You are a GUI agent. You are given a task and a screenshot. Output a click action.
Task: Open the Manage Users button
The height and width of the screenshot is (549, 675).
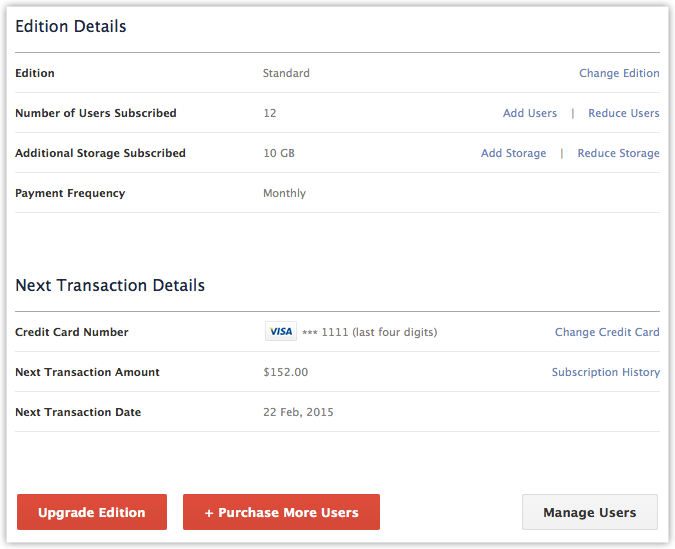click(x=589, y=512)
